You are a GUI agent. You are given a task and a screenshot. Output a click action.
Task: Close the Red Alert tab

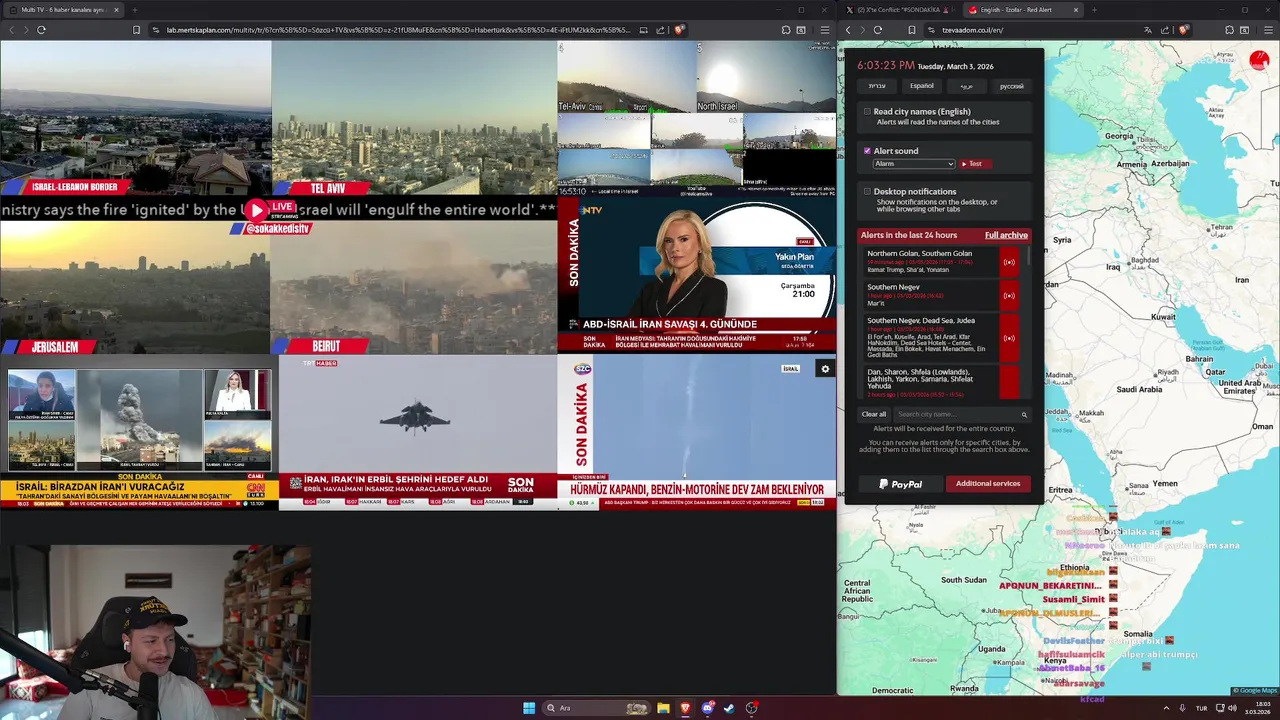(x=1076, y=10)
